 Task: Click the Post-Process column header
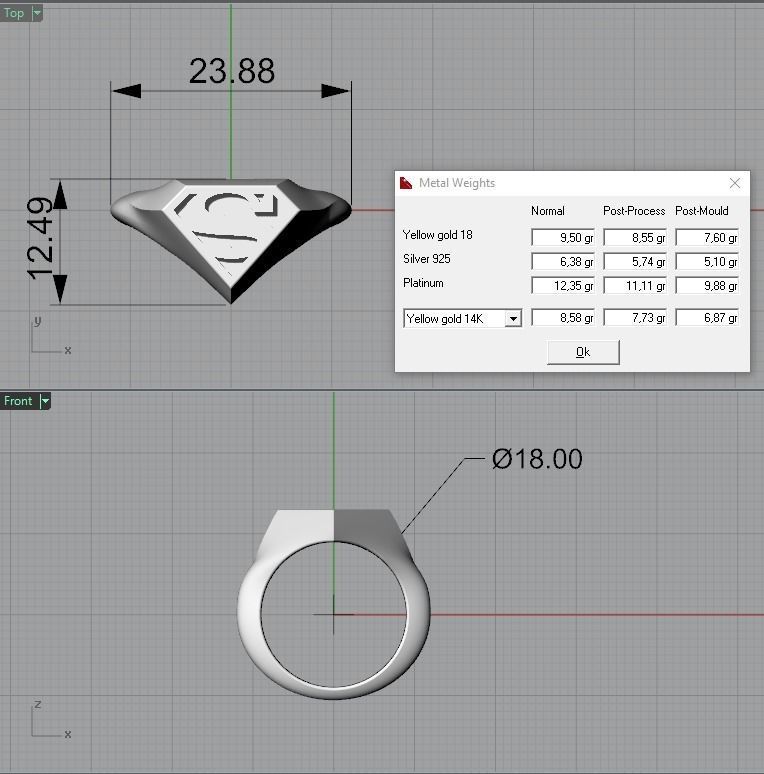tap(634, 211)
